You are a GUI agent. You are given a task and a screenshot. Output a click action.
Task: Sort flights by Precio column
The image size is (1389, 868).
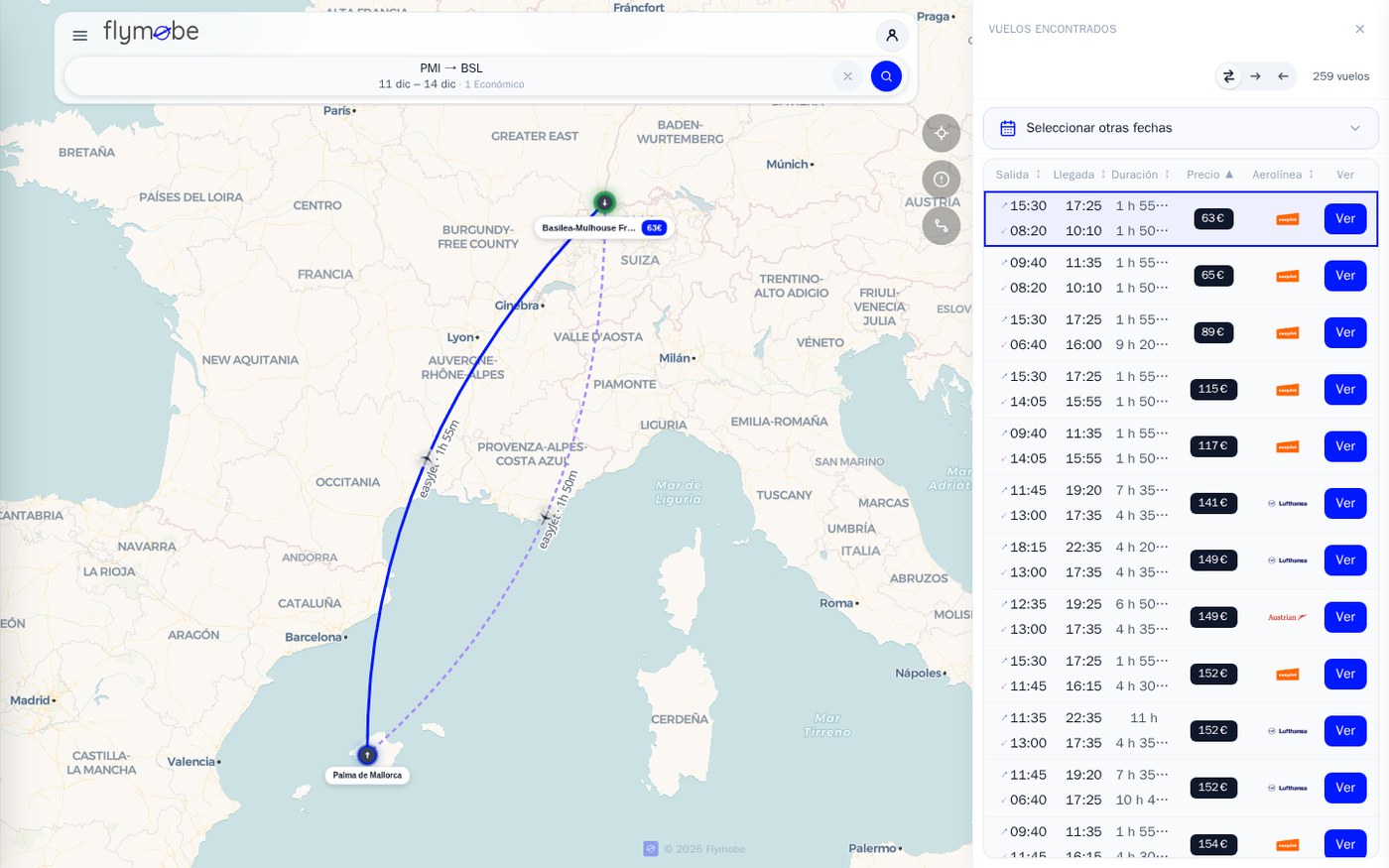[x=1209, y=175]
